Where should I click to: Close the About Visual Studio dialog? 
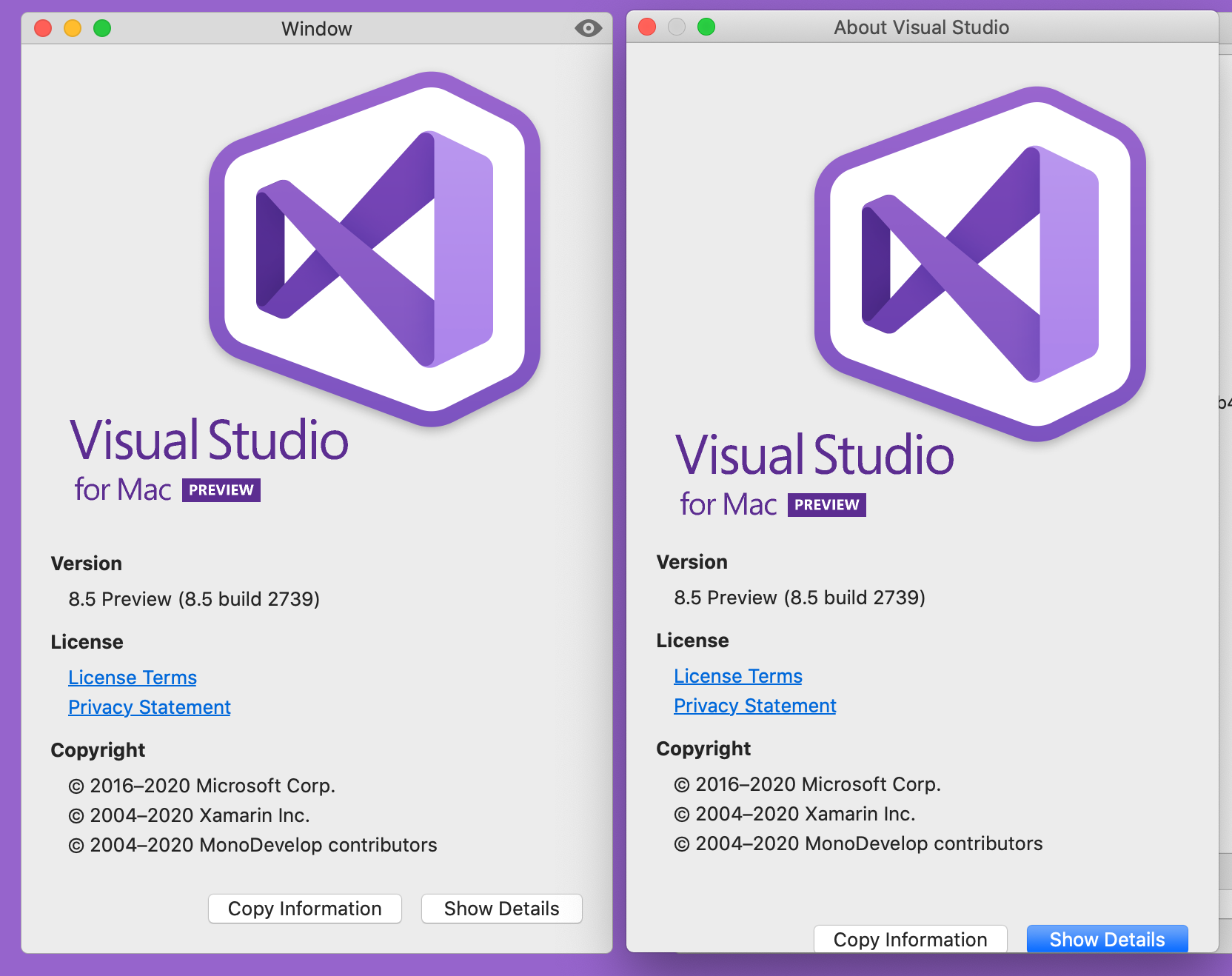647,27
